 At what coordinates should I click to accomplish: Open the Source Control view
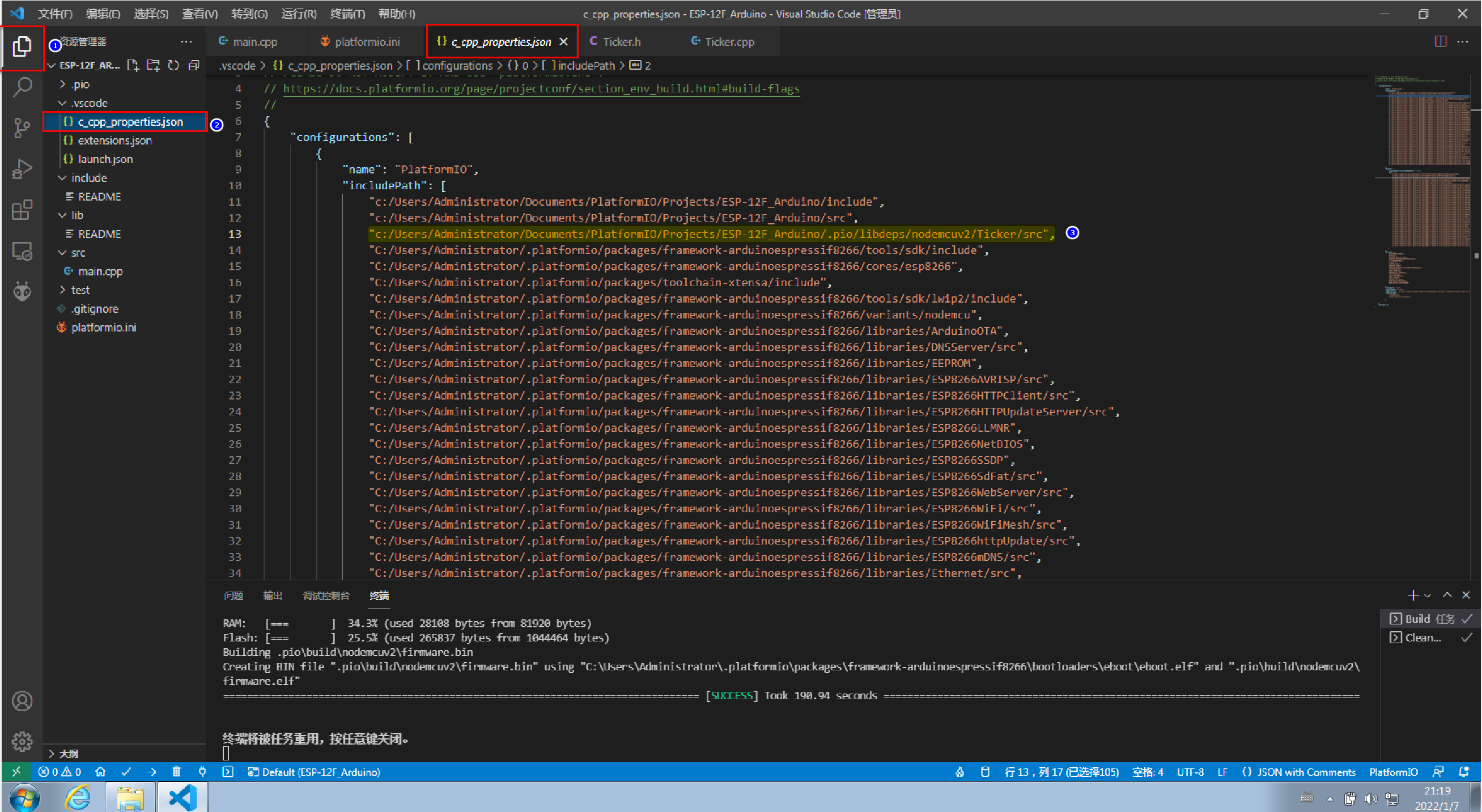[22, 127]
